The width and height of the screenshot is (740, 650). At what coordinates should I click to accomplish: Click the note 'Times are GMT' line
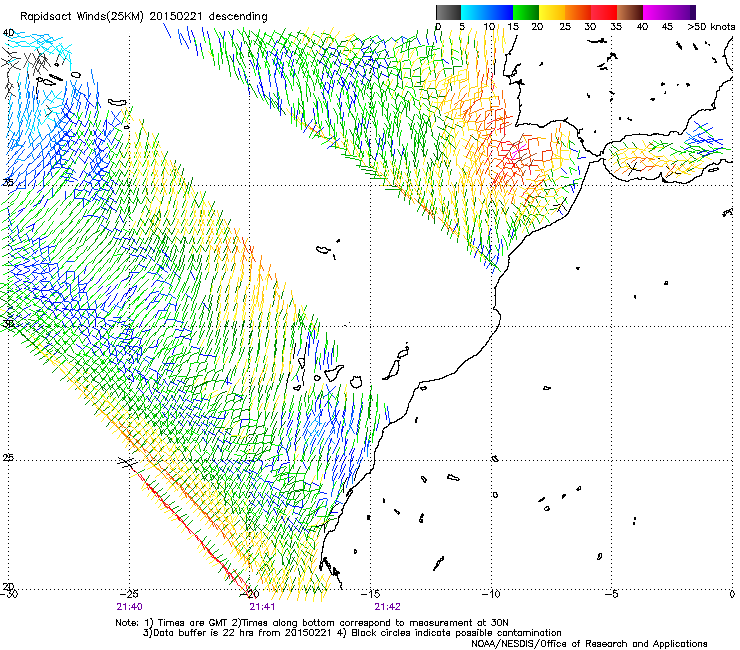tap(312, 623)
